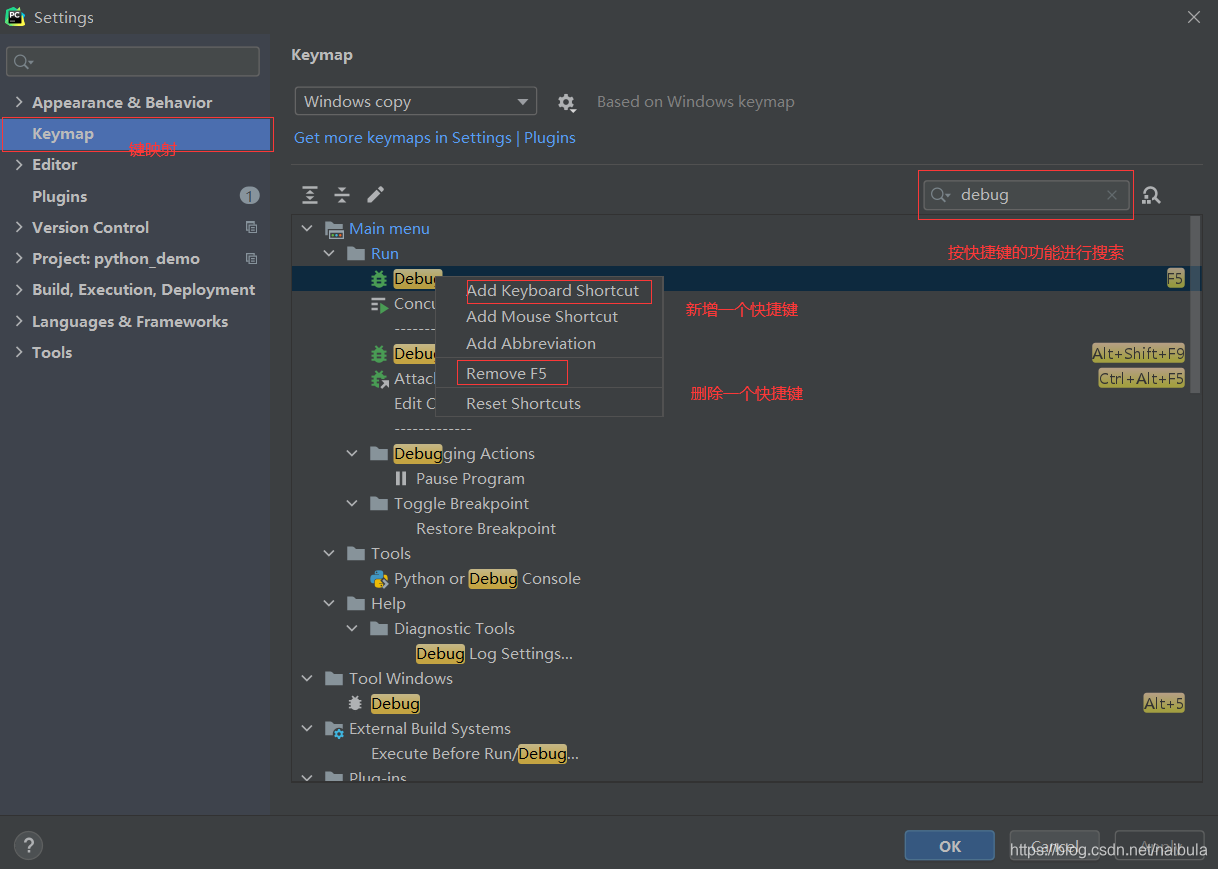The height and width of the screenshot is (869, 1218).
Task: Collapse the Help tree folder
Action: [329, 603]
